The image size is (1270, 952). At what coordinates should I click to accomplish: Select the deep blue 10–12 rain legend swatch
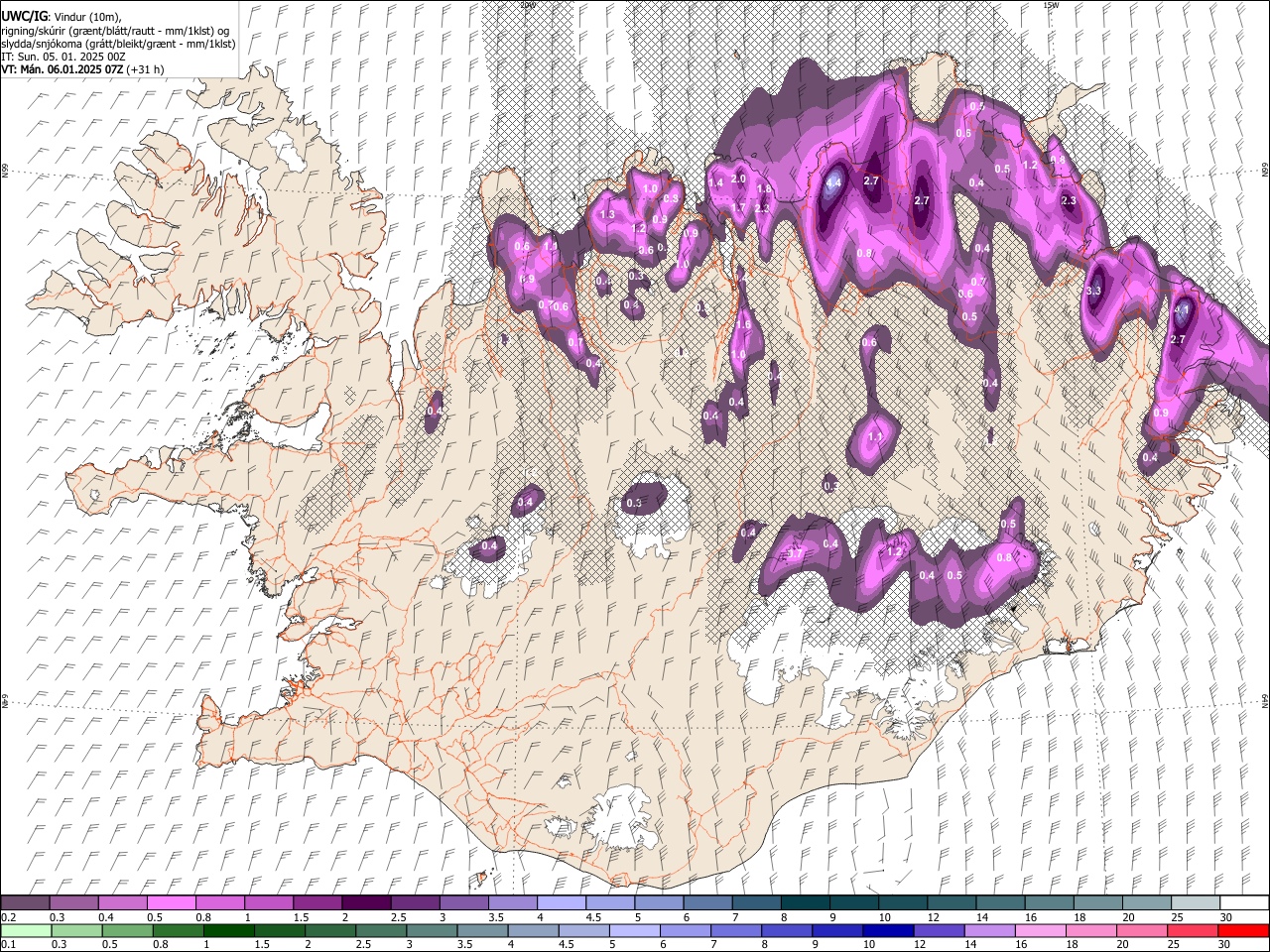click(x=888, y=931)
